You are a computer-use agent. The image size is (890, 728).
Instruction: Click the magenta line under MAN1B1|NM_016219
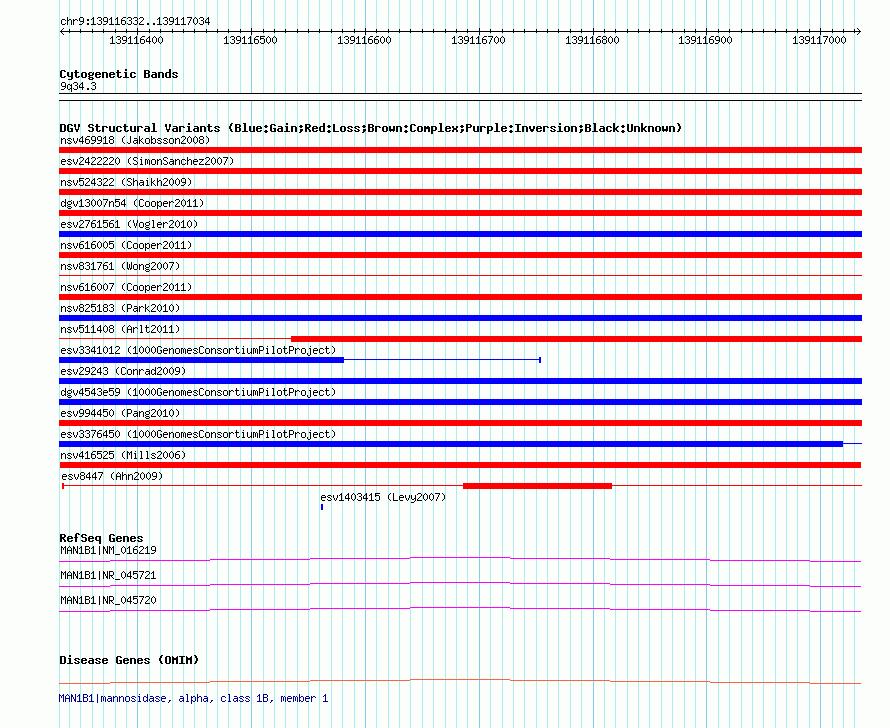460,559
